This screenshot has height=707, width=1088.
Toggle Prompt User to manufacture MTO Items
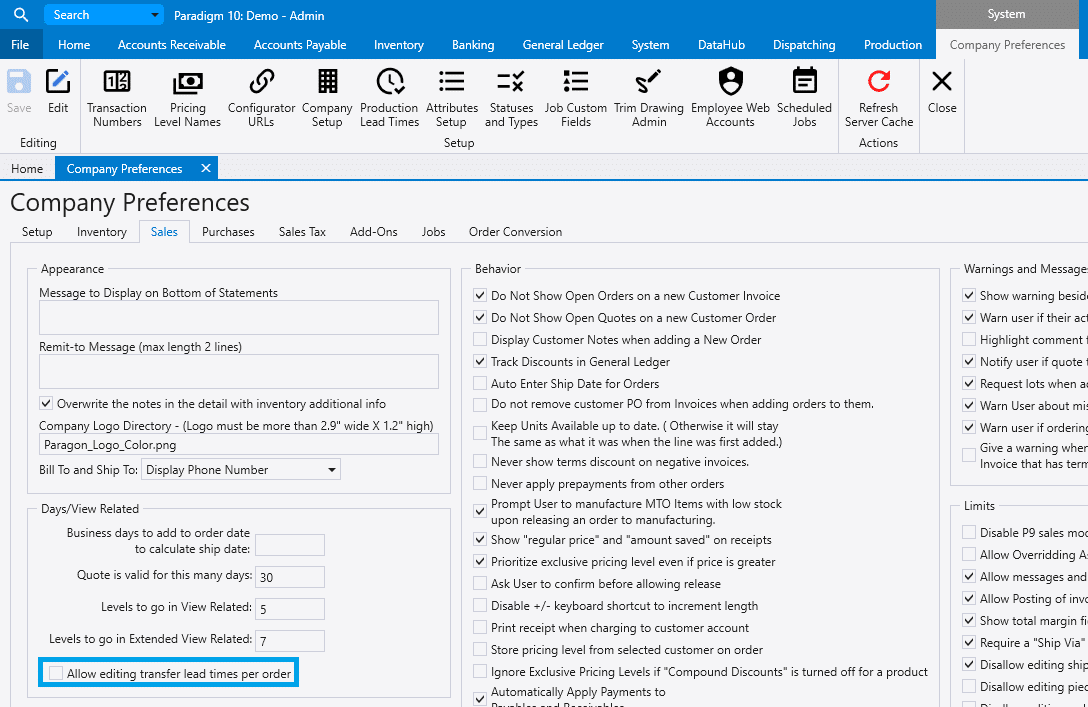(479, 511)
